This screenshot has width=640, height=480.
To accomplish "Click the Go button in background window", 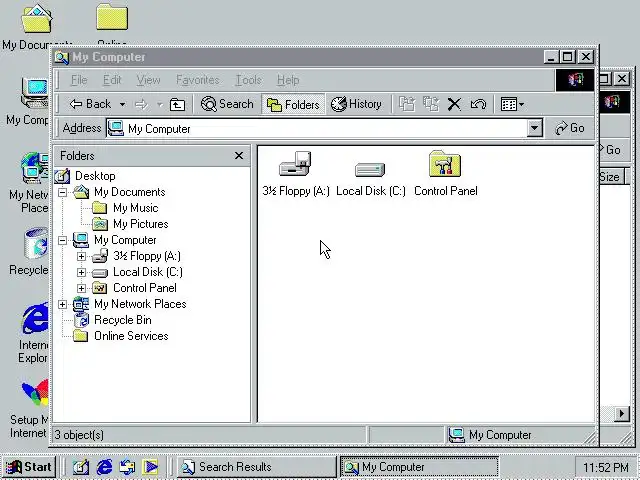I will (x=611, y=150).
